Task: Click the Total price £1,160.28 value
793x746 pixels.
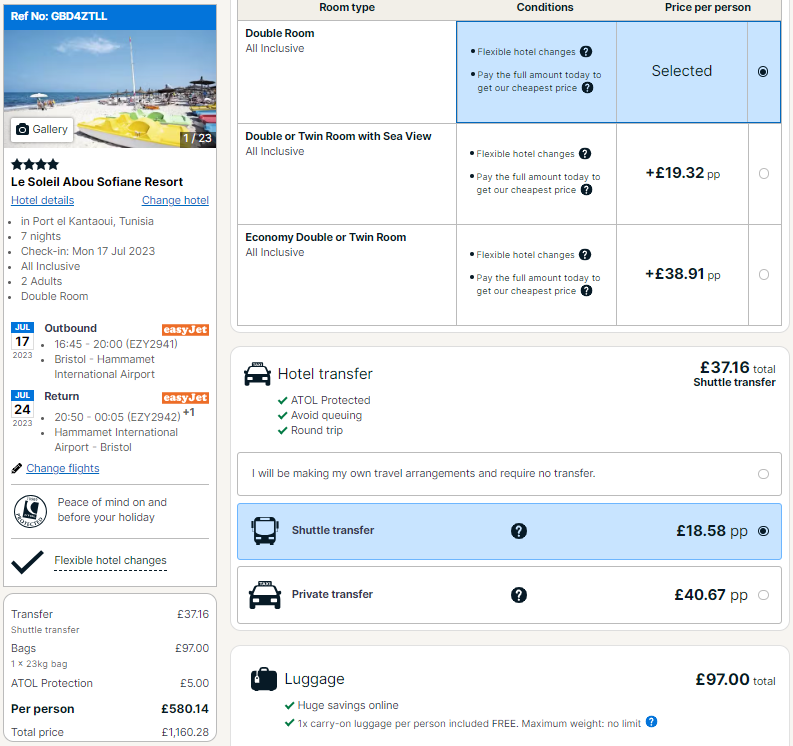Action: tap(185, 732)
